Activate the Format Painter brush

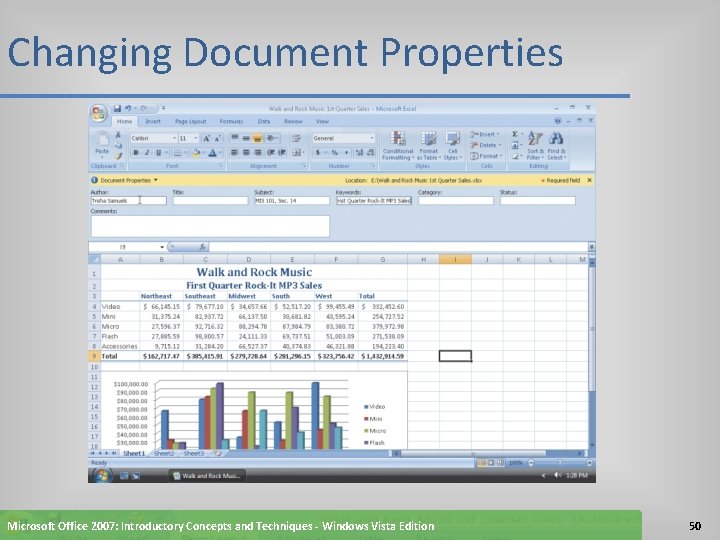pos(118,156)
